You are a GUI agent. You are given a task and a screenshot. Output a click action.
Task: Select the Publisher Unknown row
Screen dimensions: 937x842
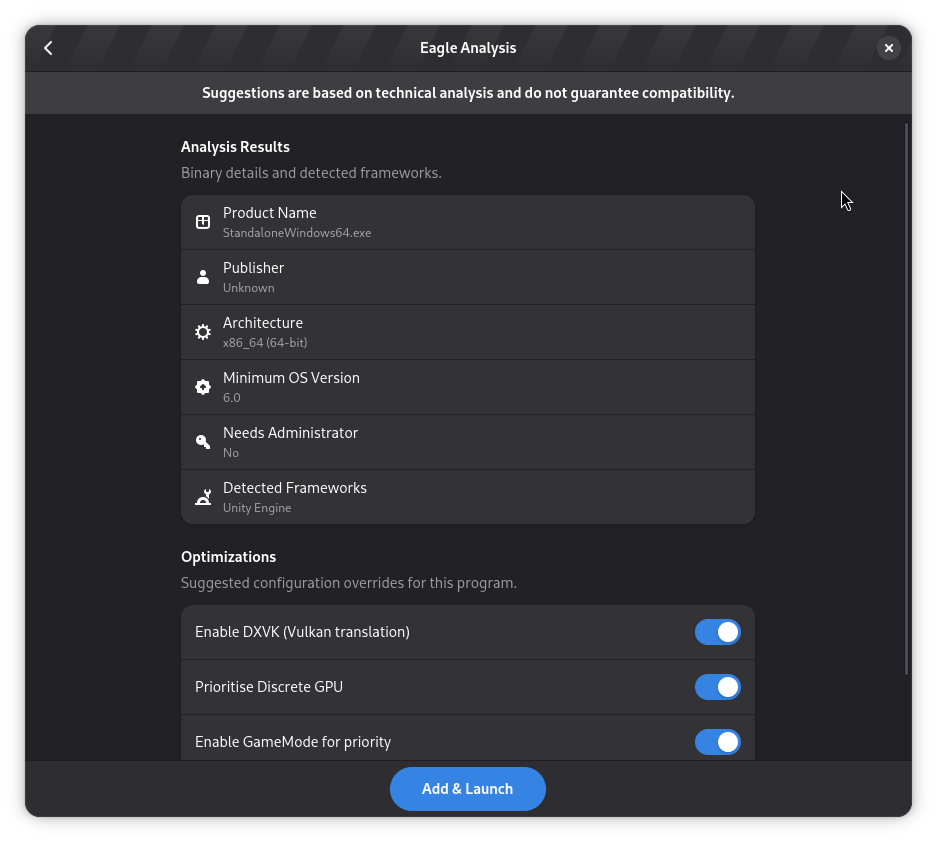(x=467, y=277)
